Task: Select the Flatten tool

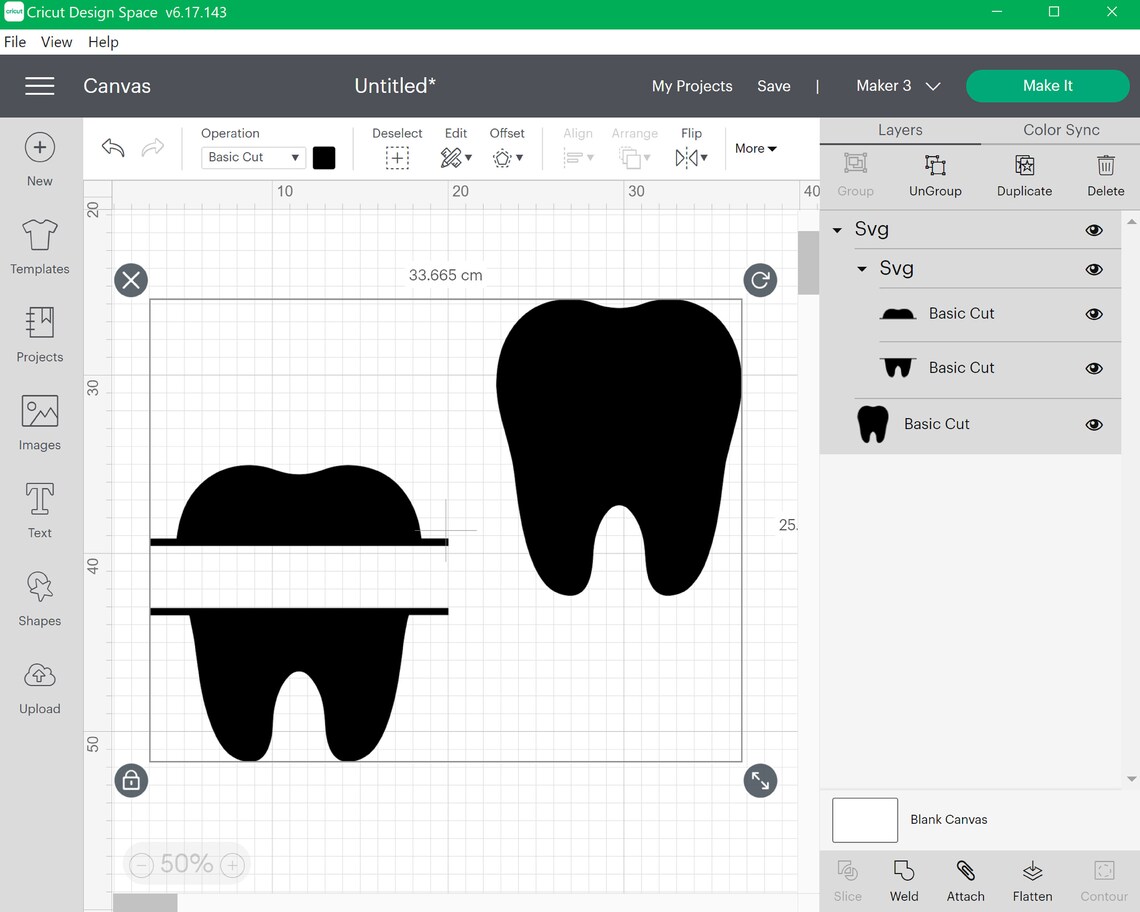Action: (x=1032, y=880)
